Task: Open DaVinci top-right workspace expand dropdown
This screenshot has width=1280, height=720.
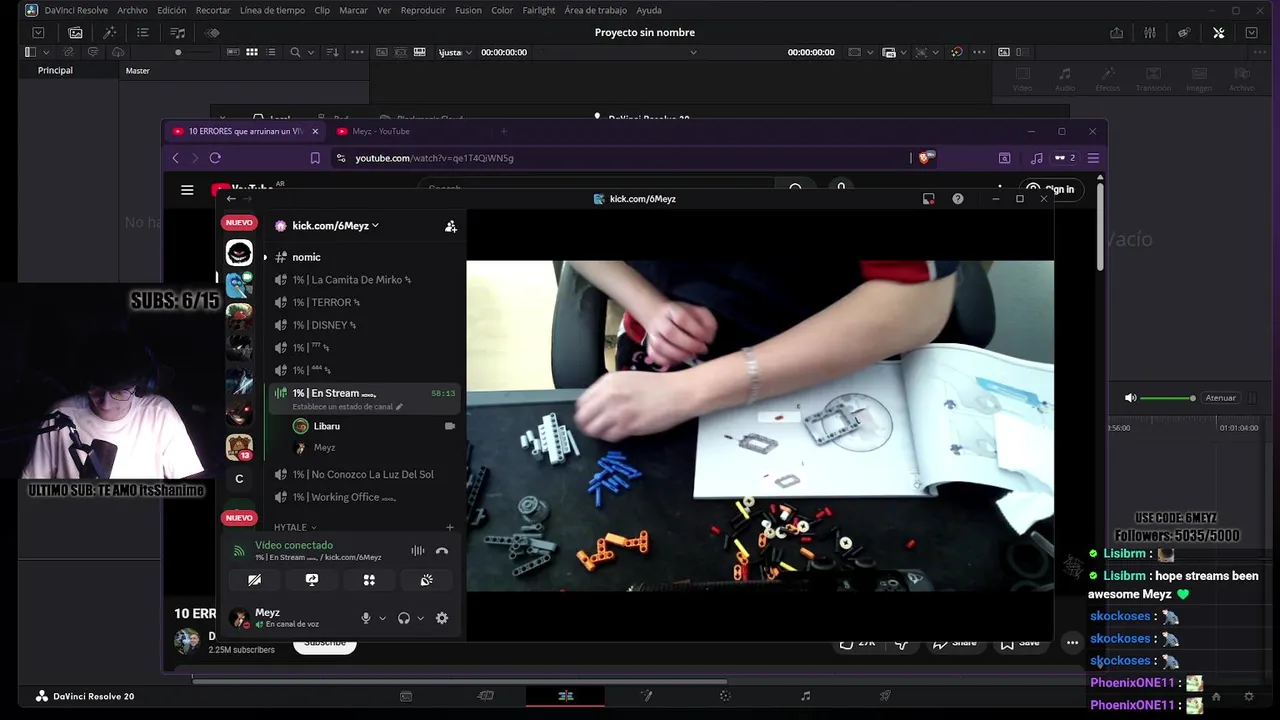Action: coord(1251,32)
